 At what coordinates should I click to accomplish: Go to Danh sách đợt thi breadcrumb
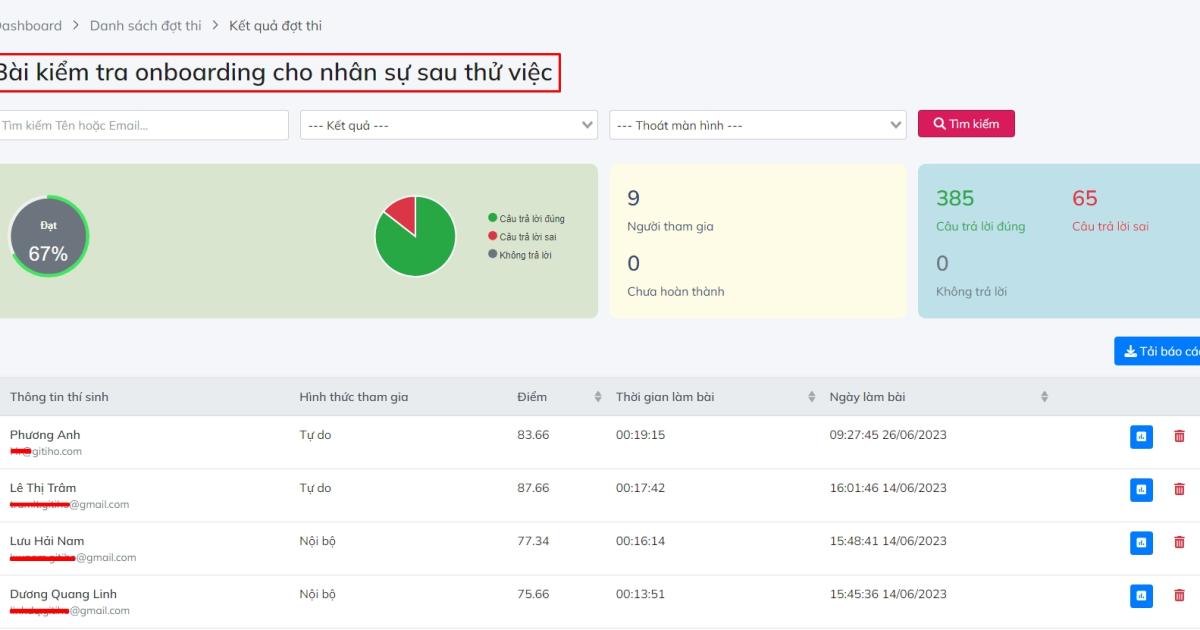tap(145, 25)
